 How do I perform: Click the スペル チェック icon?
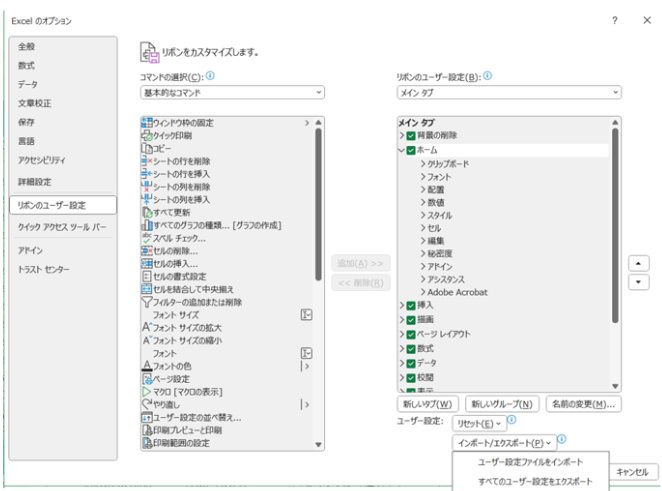146,239
